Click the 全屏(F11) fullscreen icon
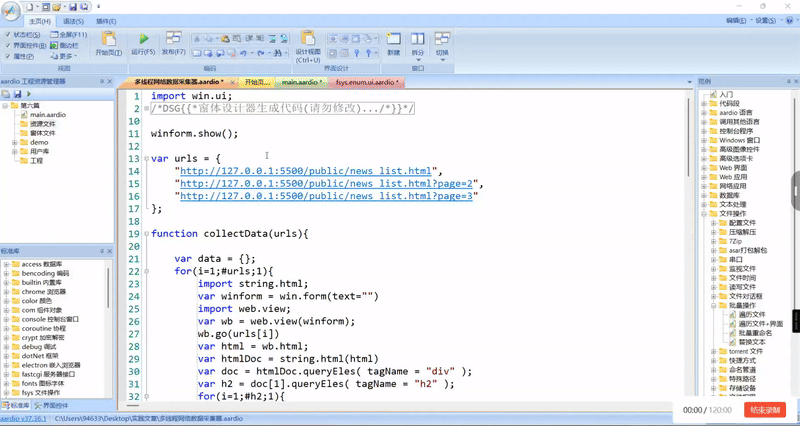Screen dimensions: 800x426 pyautogui.click(x=54, y=35)
